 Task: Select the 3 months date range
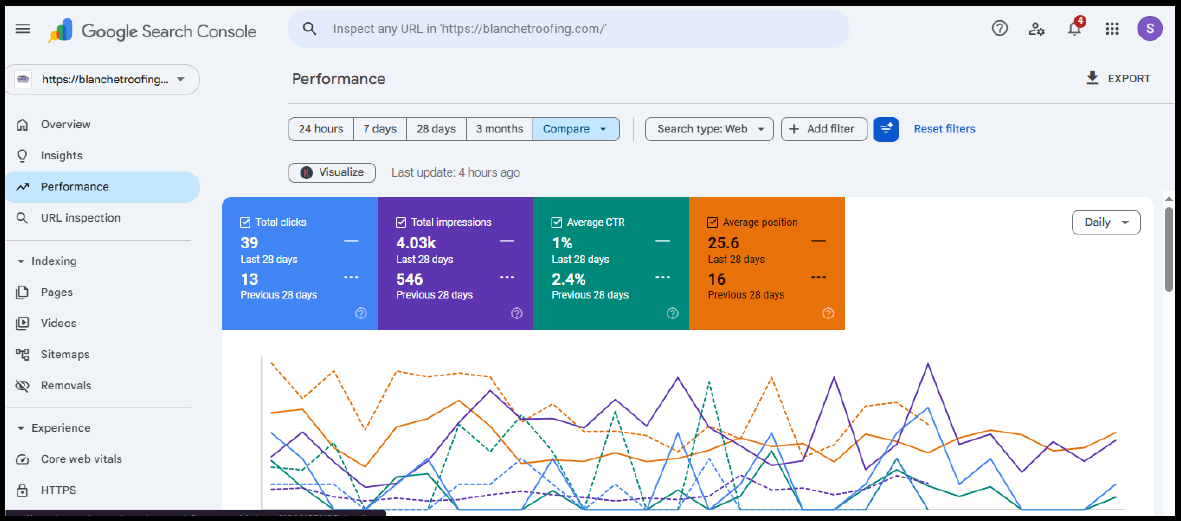(499, 129)
